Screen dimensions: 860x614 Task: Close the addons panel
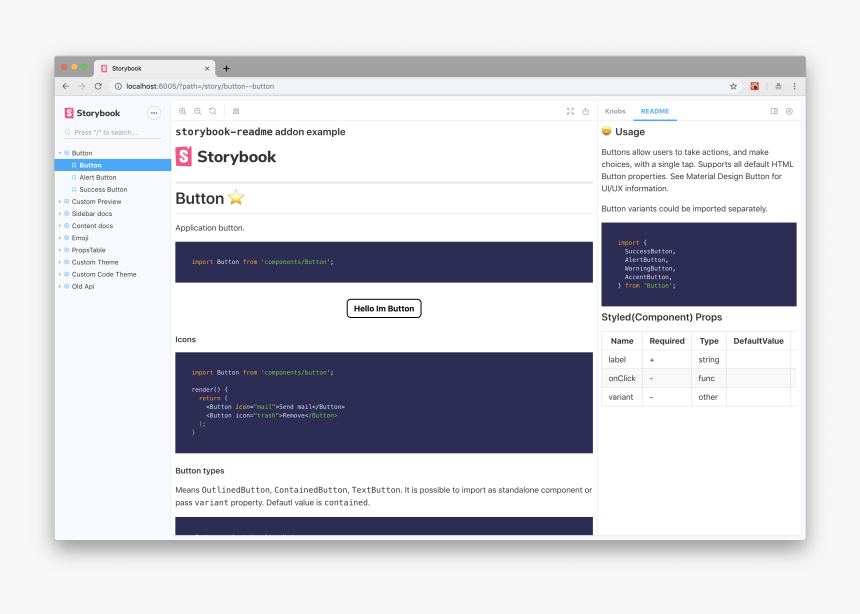coord(789,111)
